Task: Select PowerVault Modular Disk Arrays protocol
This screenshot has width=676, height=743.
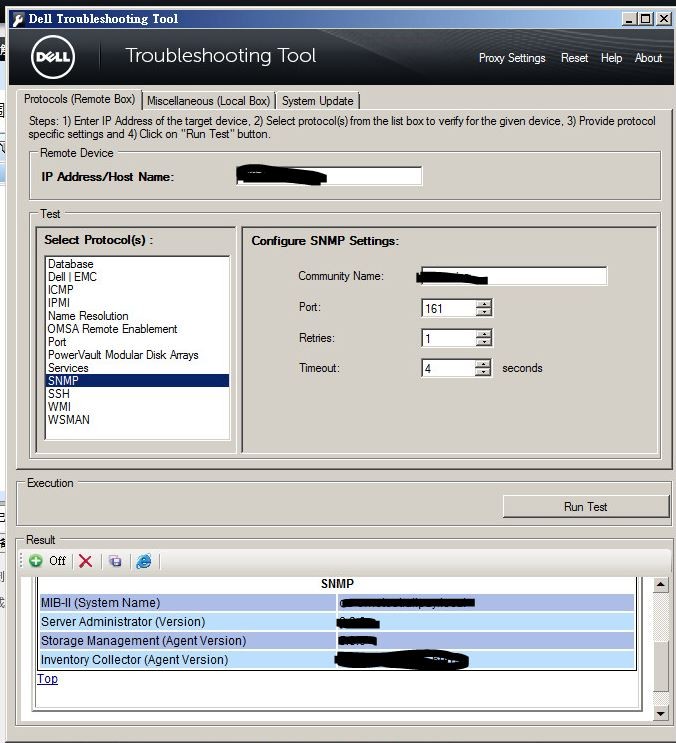Action: tap(137, 355)
